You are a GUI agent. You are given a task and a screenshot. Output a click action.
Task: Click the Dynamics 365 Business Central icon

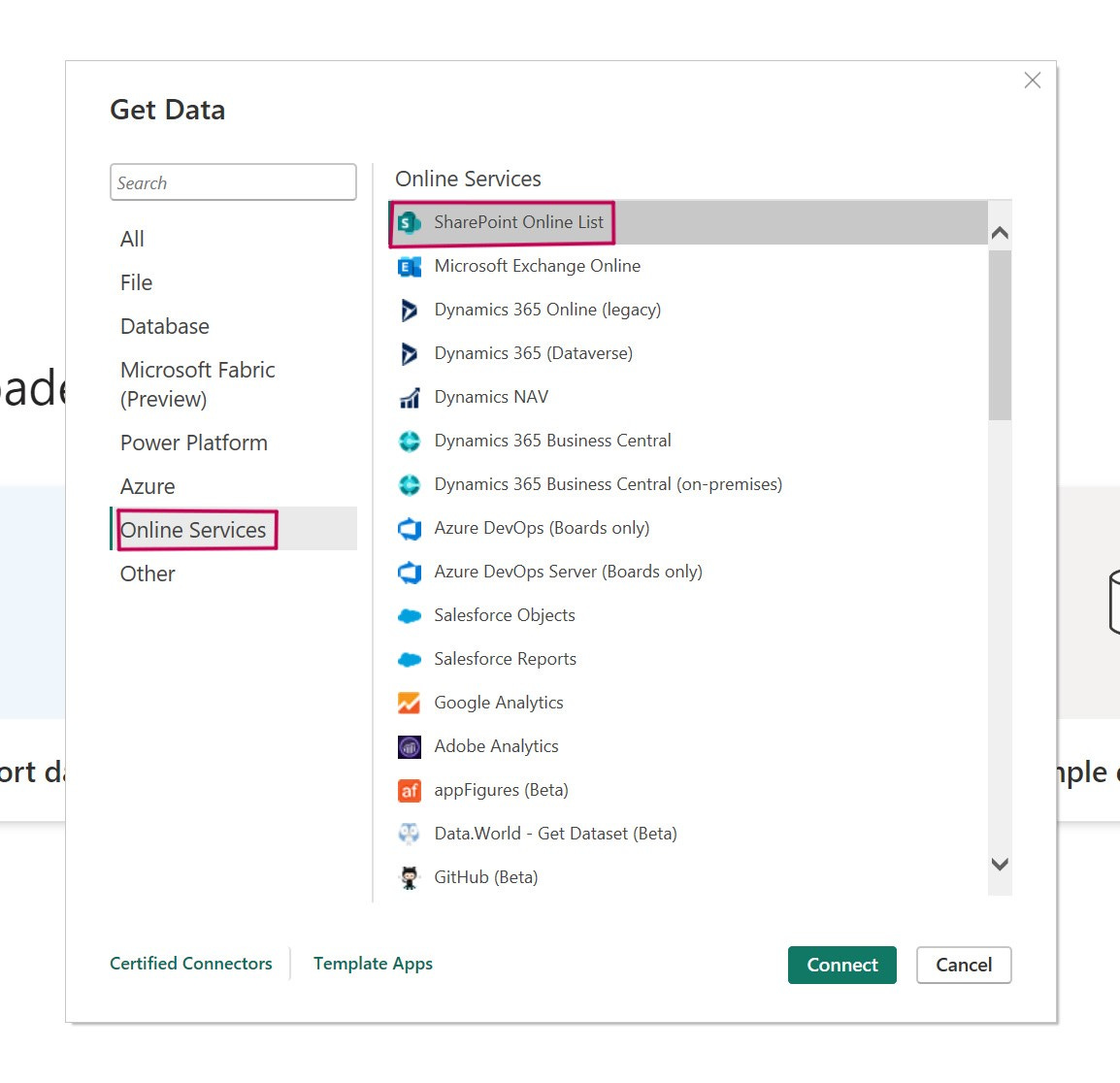tap(410, 442)
